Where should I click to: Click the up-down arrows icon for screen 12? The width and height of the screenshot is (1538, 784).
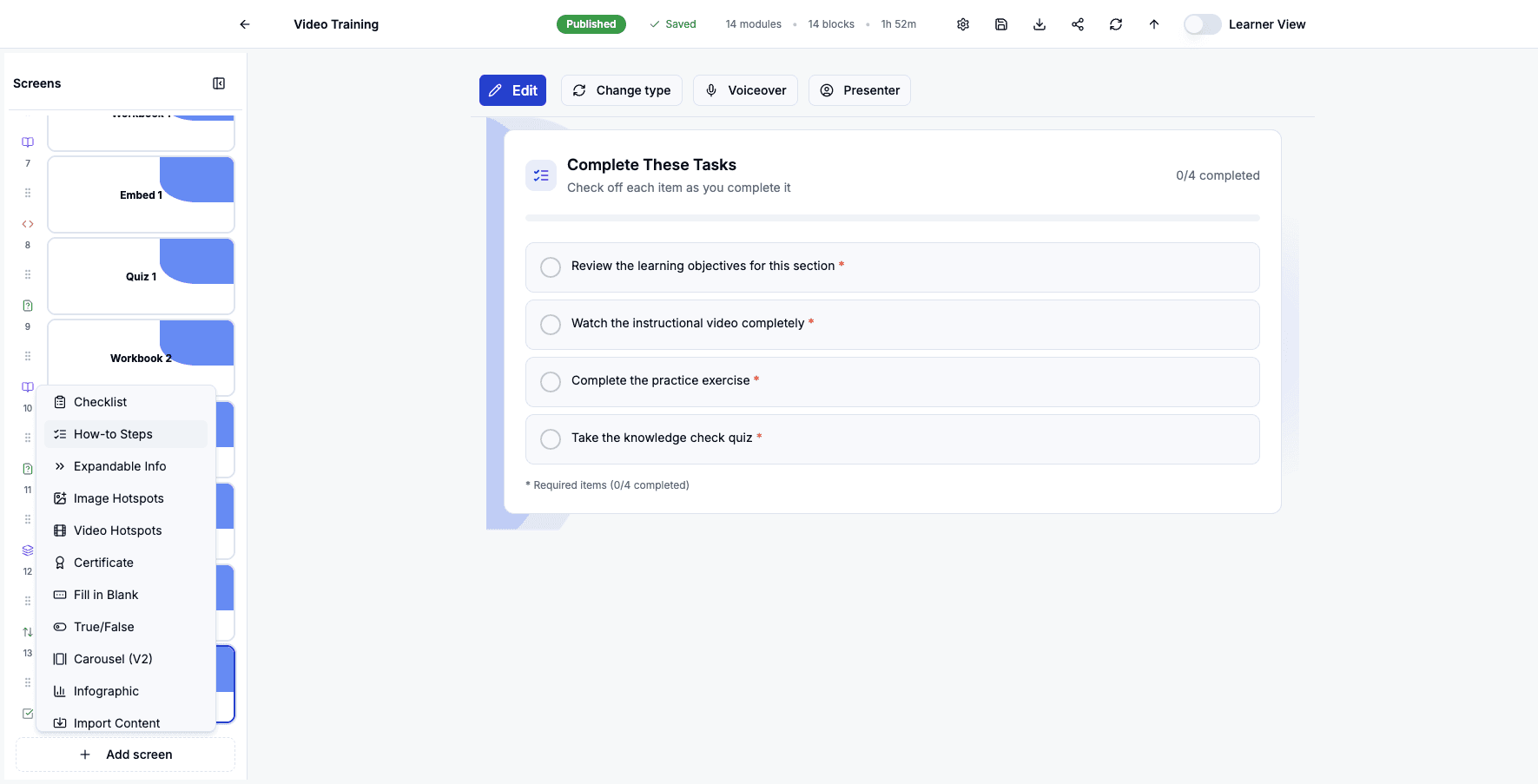(x=28, y=632)
